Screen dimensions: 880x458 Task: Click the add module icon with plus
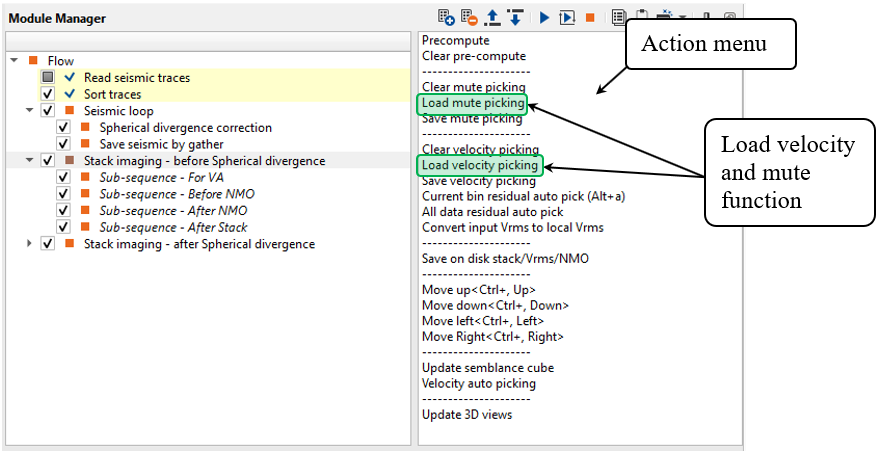[x=447, y=17]
